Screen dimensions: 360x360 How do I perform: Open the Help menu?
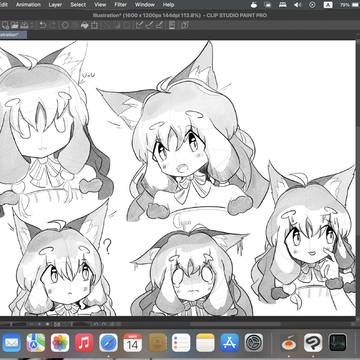168,5
